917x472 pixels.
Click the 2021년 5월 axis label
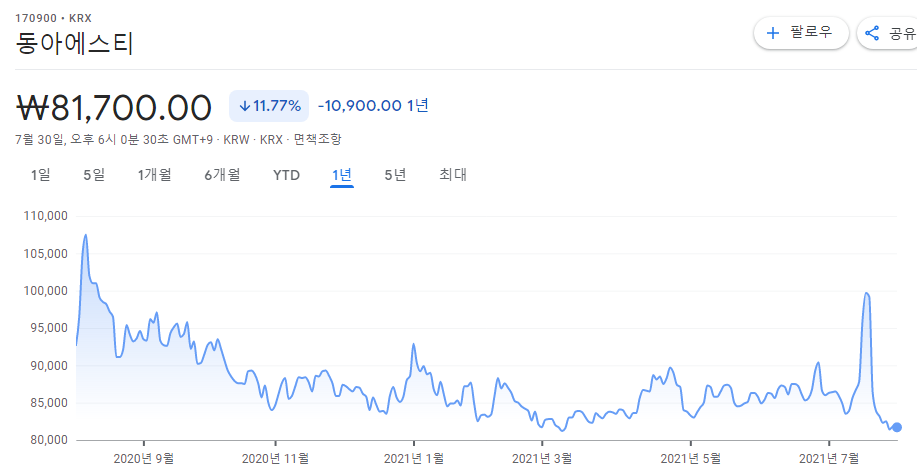coord(691,459)
